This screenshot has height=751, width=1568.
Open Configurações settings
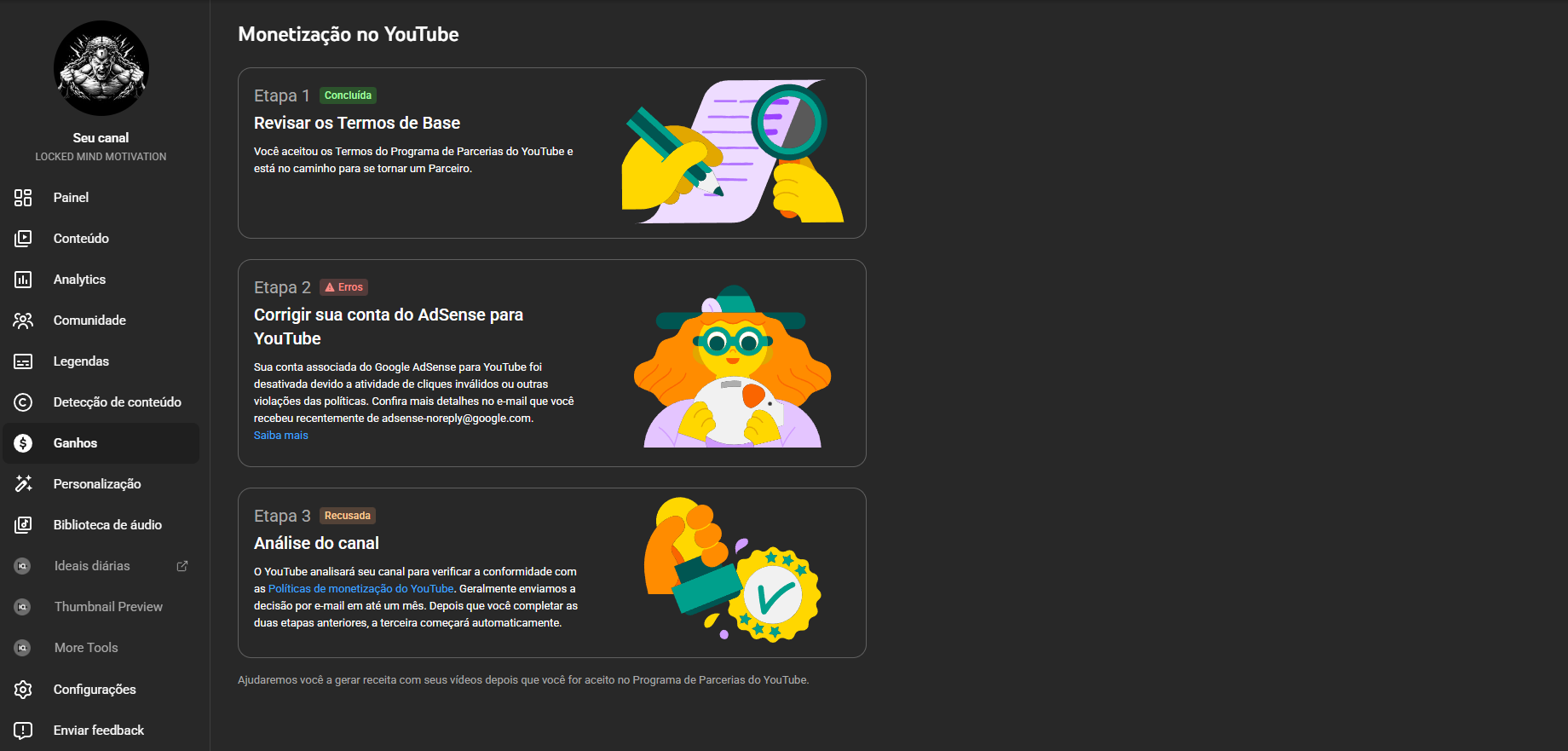point(101,690)
